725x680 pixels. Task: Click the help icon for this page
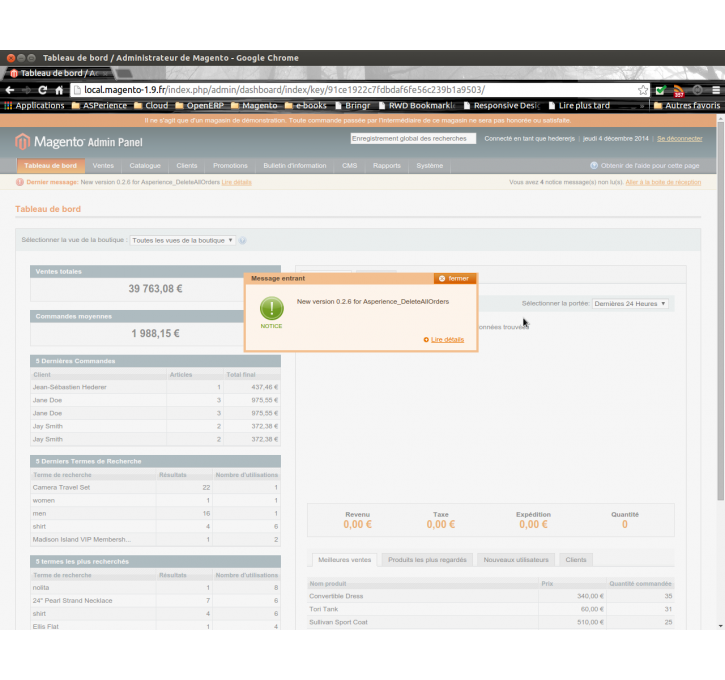click(594, 165)
